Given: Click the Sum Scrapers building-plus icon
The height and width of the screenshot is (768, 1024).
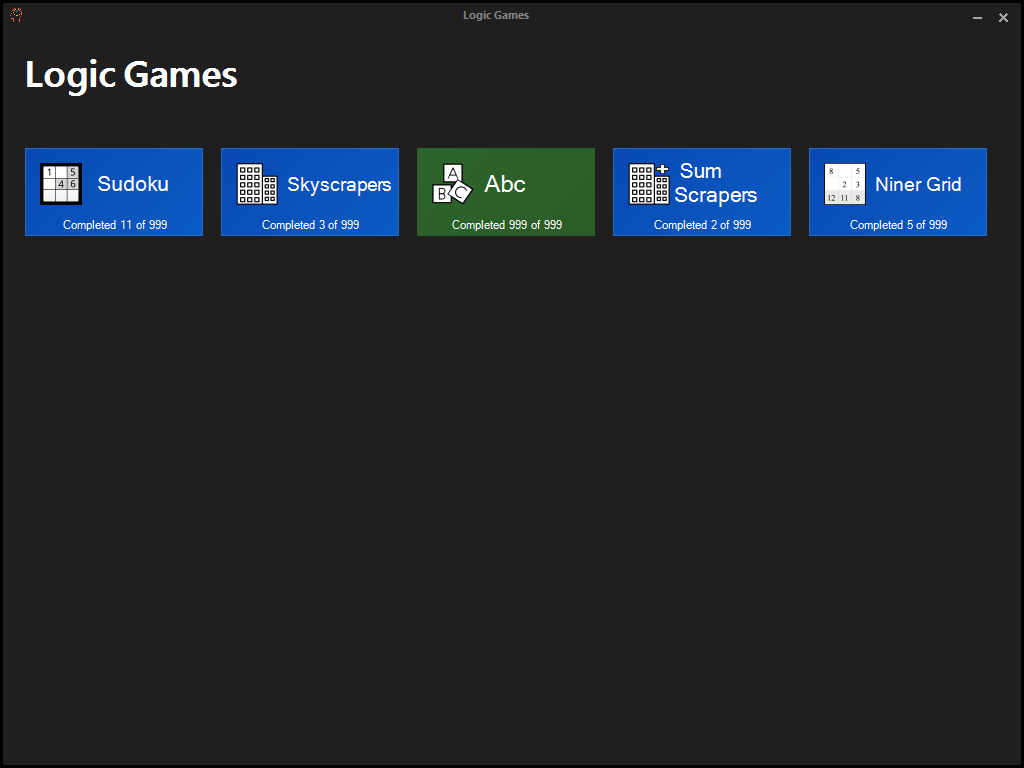Looking at the screenshot, I should point(648,184).
